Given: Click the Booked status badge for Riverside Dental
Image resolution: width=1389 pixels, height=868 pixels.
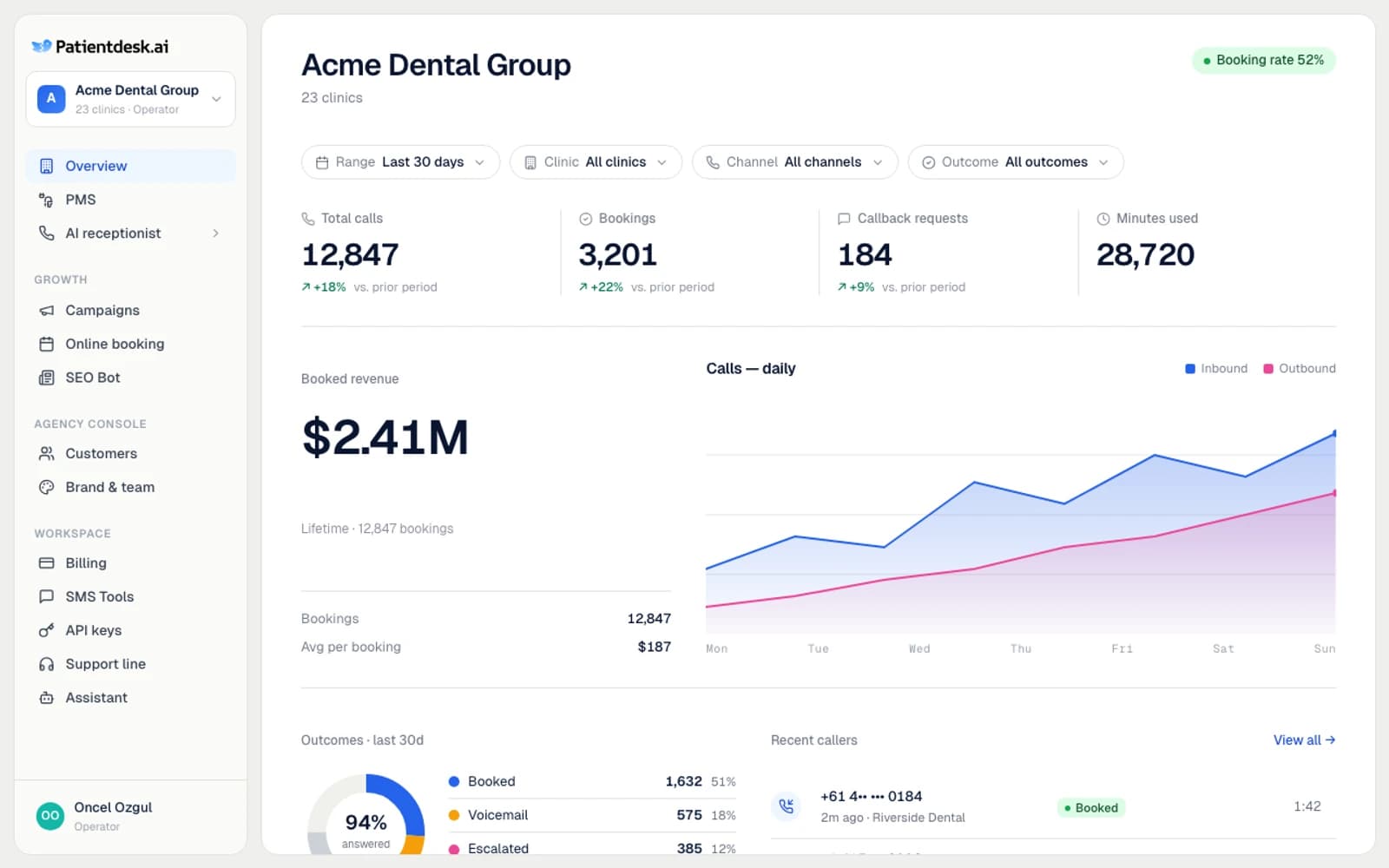Looking at the screenshot, I should pyautogui.click(x=1091, y=808).
